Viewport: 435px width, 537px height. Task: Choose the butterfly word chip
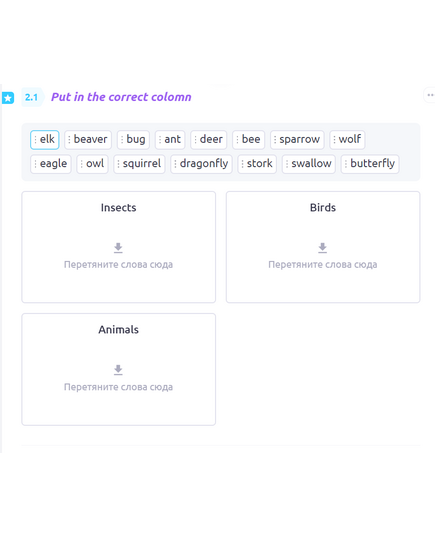370,164
